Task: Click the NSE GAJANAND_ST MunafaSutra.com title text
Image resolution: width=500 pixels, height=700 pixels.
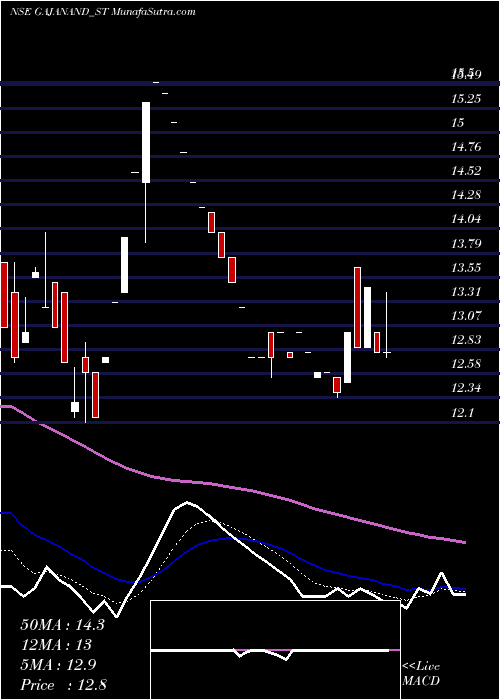Action: [x=102, y=12]
